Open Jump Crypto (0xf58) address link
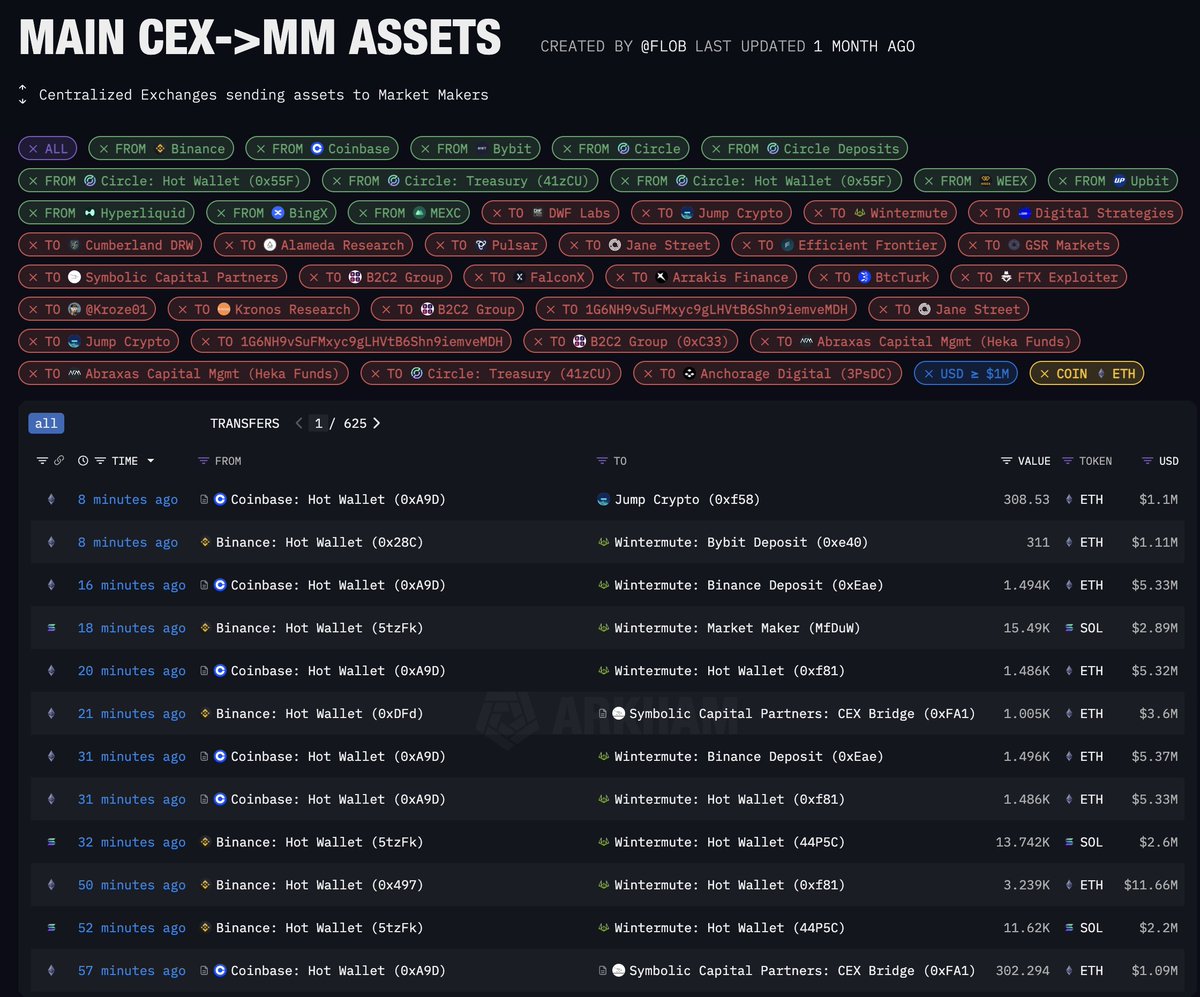The height and width of the screenshot is (997, 1200). (689, 499)
